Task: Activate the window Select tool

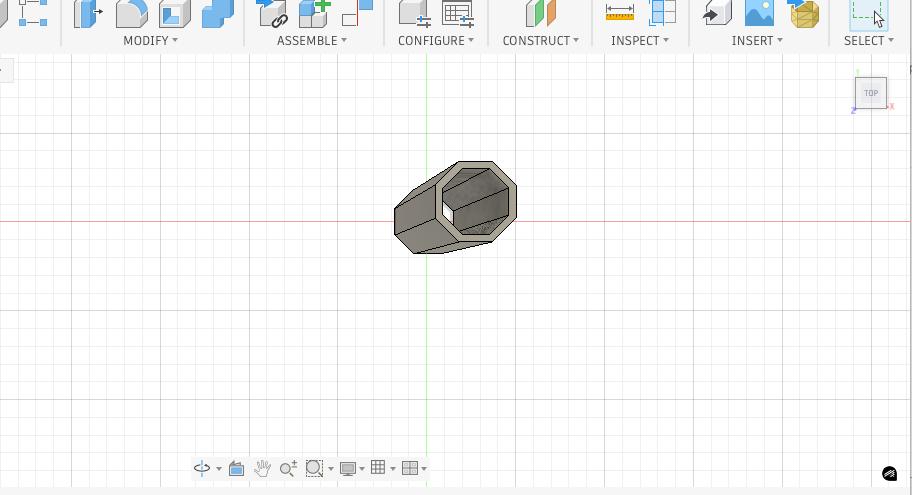Action: 868,14
